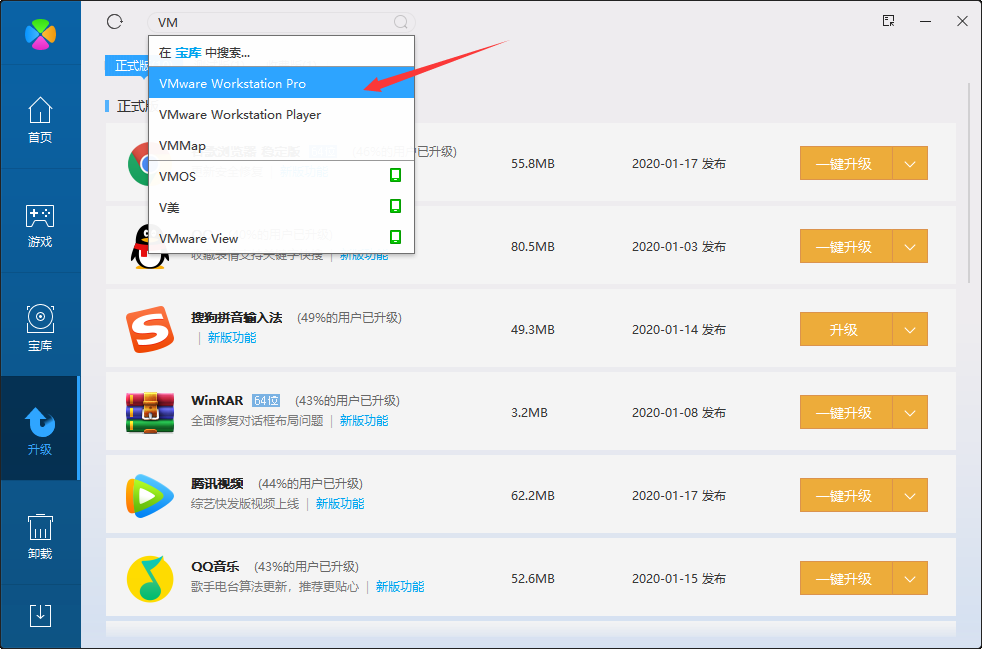The image size is (982, 649).
Task: Go to the 宝库 software library
Action: 40,328
